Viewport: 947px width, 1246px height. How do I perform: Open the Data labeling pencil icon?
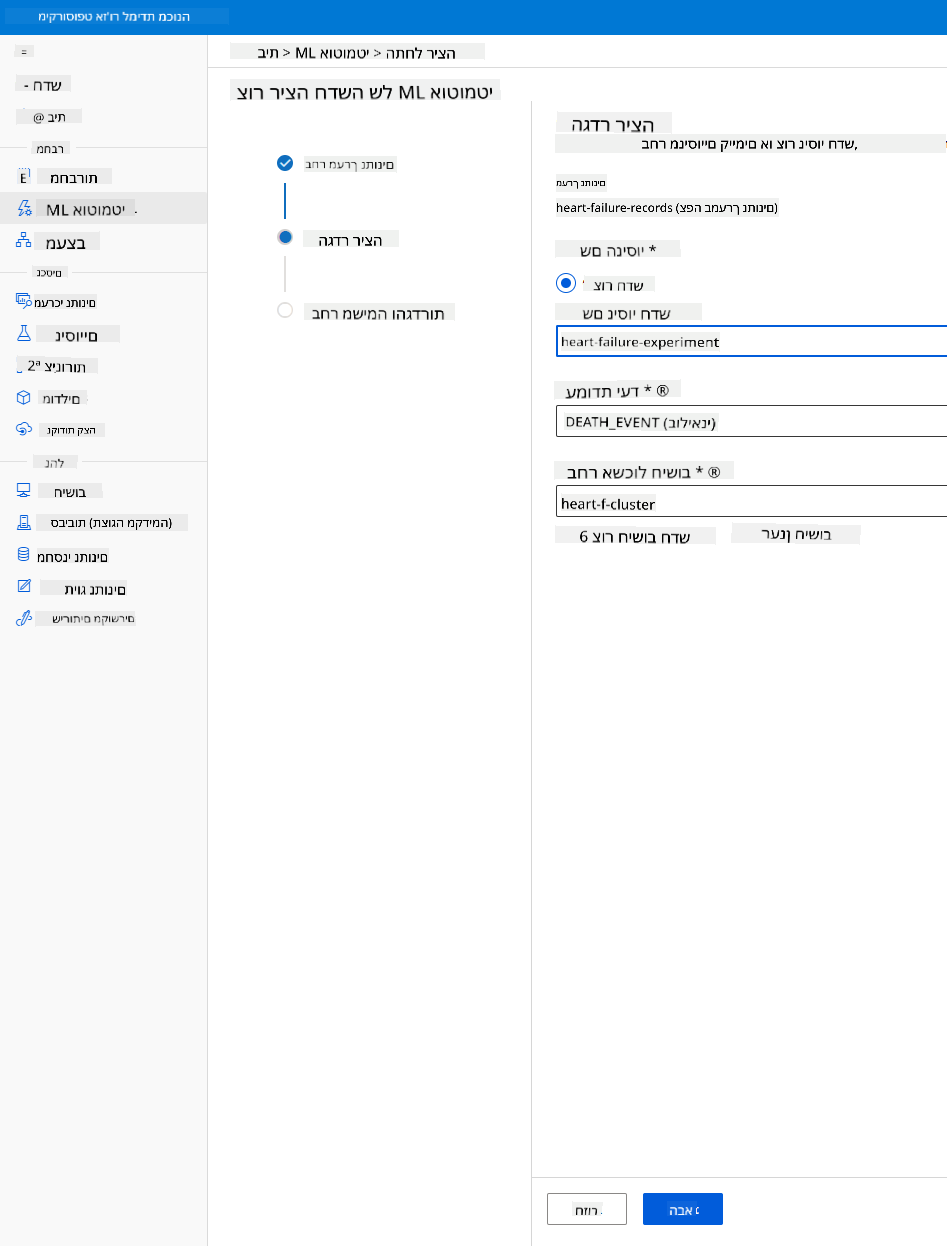pos(24,587)
